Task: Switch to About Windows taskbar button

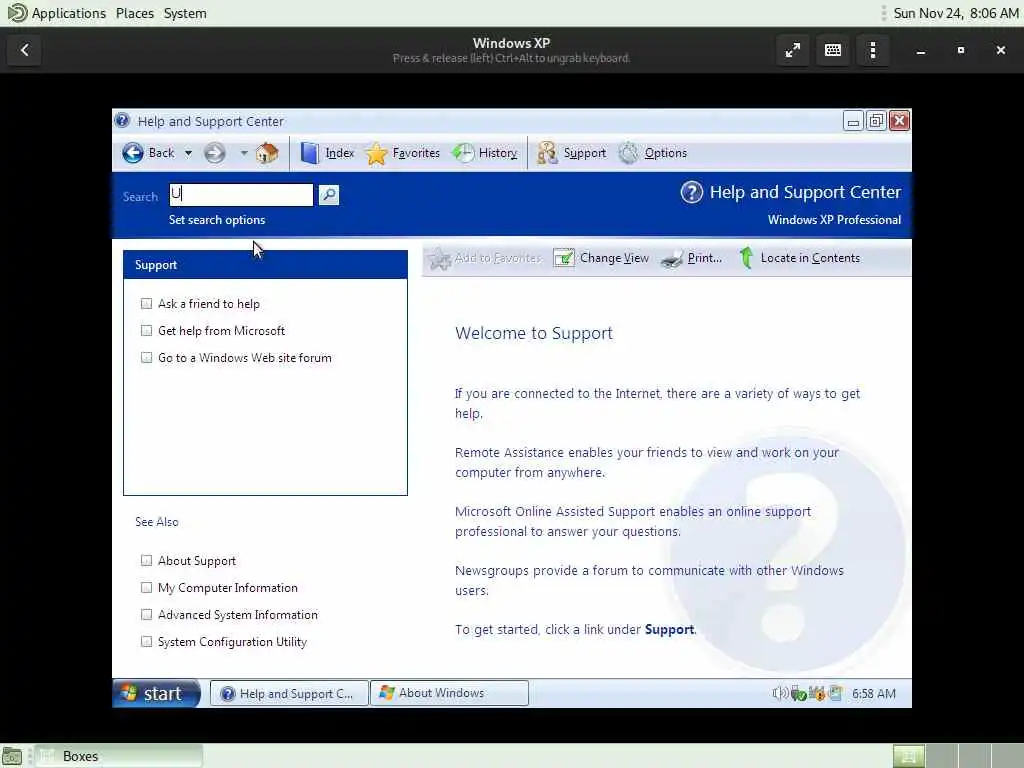Action: 449,693
